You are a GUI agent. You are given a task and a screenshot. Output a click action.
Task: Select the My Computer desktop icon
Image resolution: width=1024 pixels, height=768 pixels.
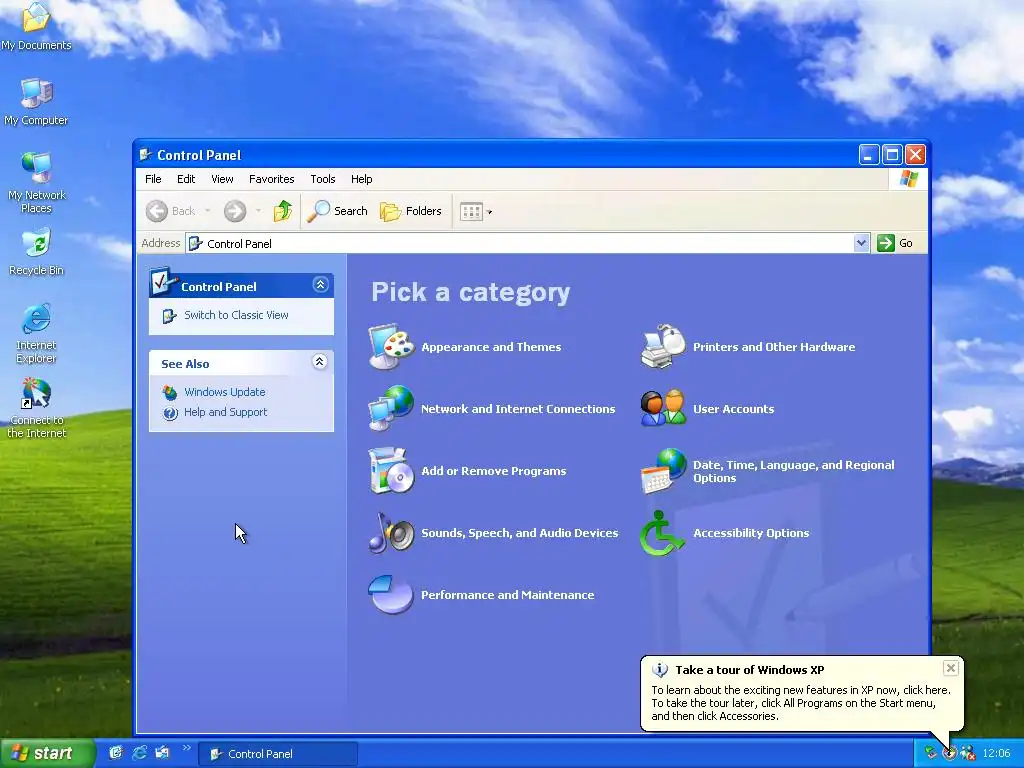coord(37,101)
